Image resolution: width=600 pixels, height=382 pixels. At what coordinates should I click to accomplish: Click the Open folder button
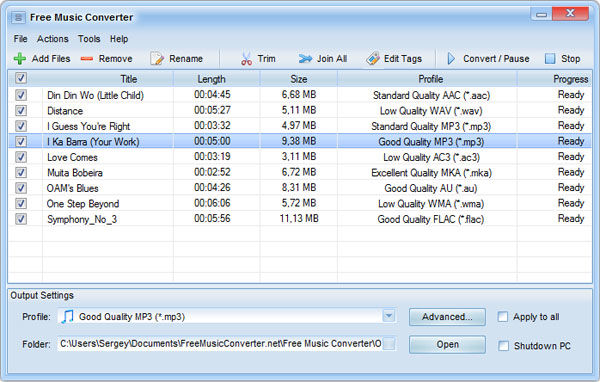coord(447,344)
